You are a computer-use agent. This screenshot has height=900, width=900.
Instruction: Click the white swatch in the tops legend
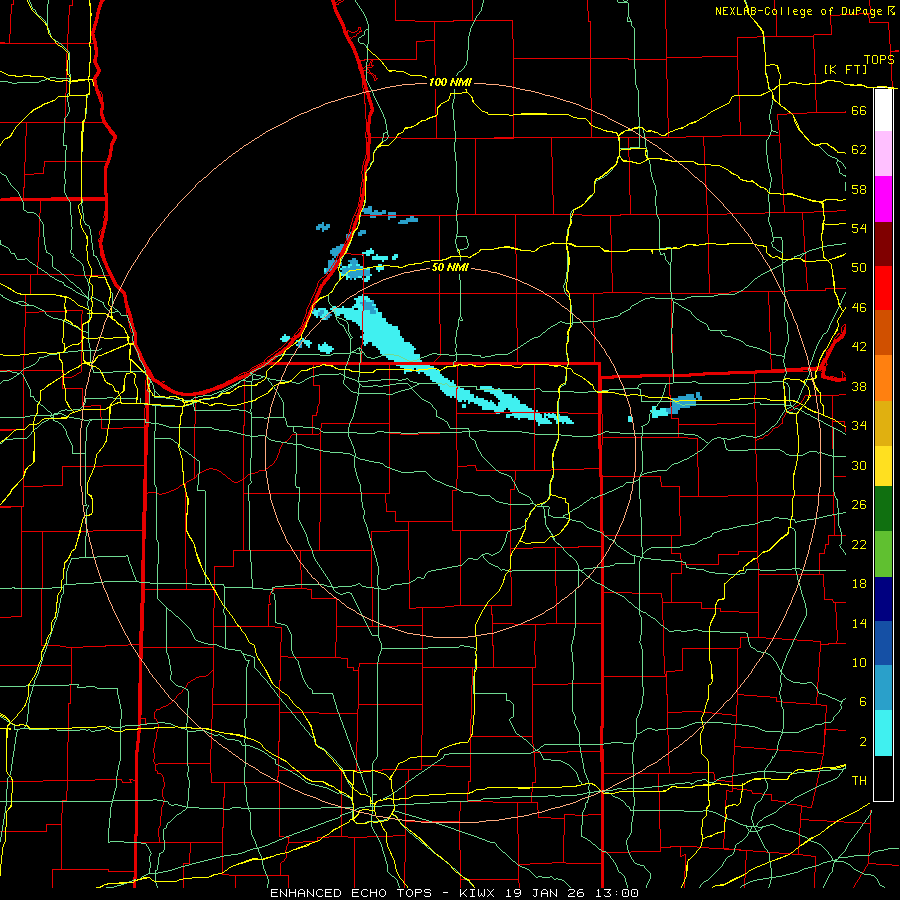(883, 110)
